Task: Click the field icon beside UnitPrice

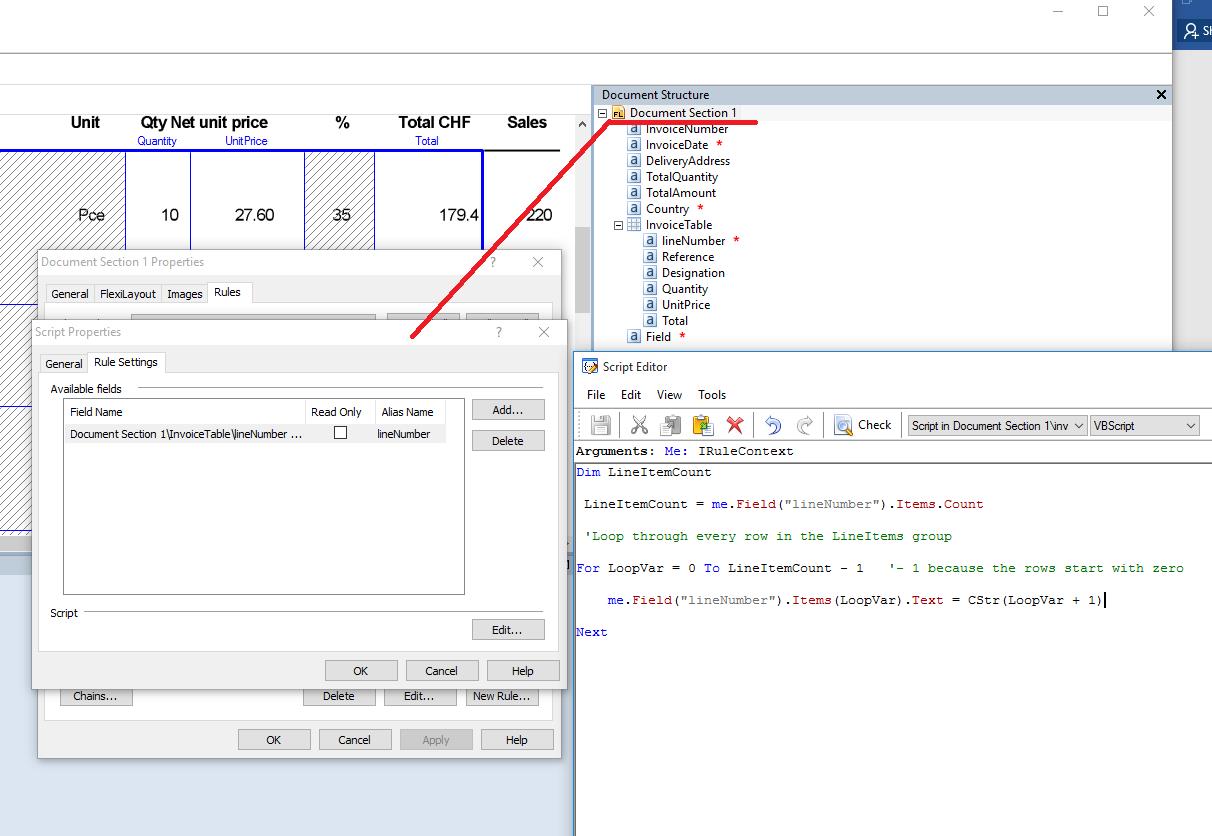Action: point(650,305)
